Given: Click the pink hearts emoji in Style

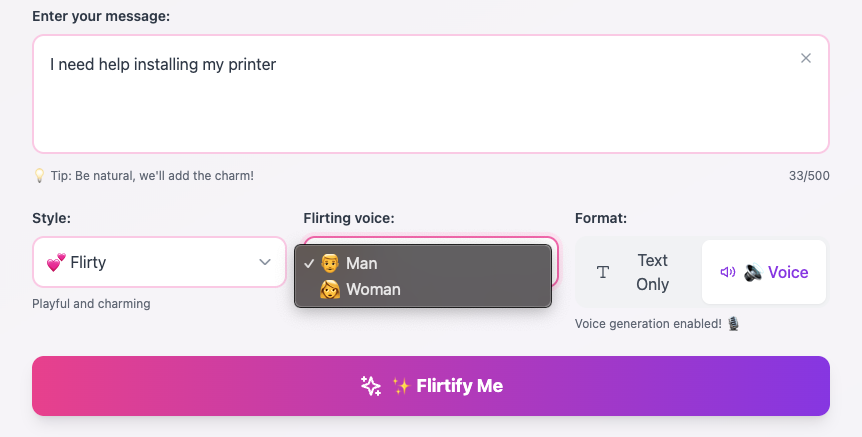Looking at the screenshot, I should click(56, 263).
